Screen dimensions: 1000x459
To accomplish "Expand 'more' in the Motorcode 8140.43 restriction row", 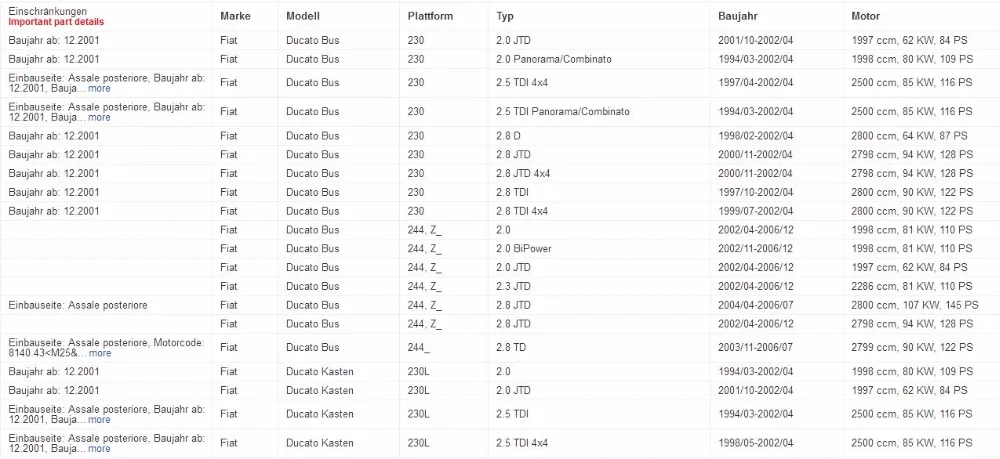I will pos(99,353).
